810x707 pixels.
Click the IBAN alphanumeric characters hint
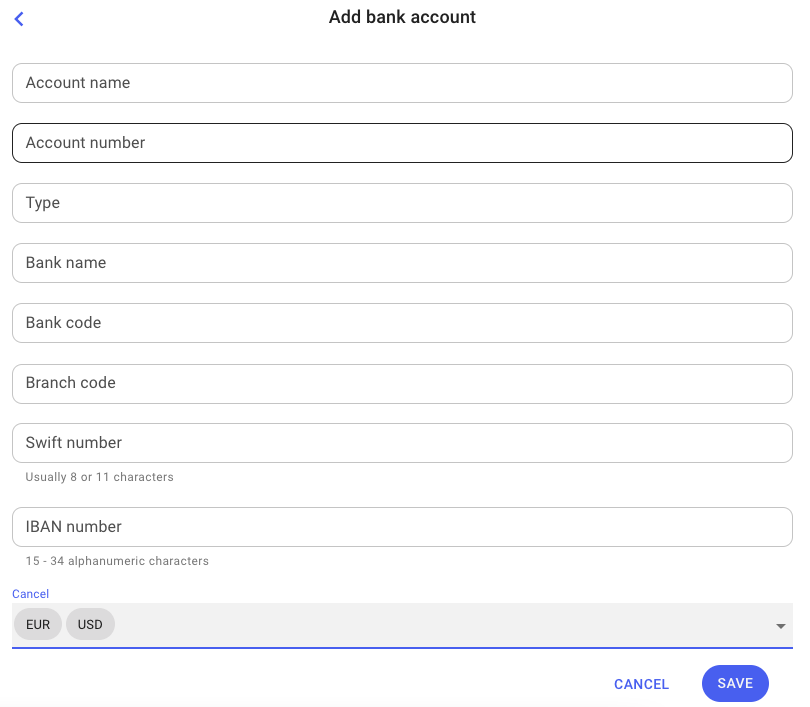[117, 561]
